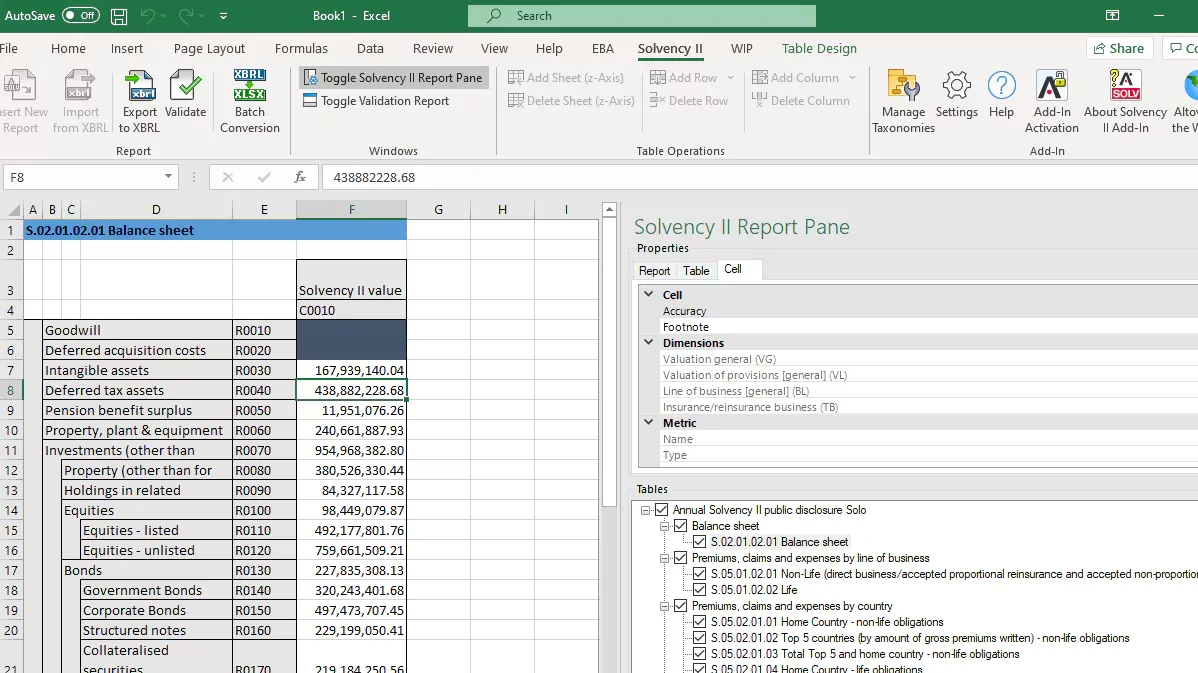This screenshot has width=1198, height=673.
Task: Click the Delete Row command
Action: (x=688, y=101)
